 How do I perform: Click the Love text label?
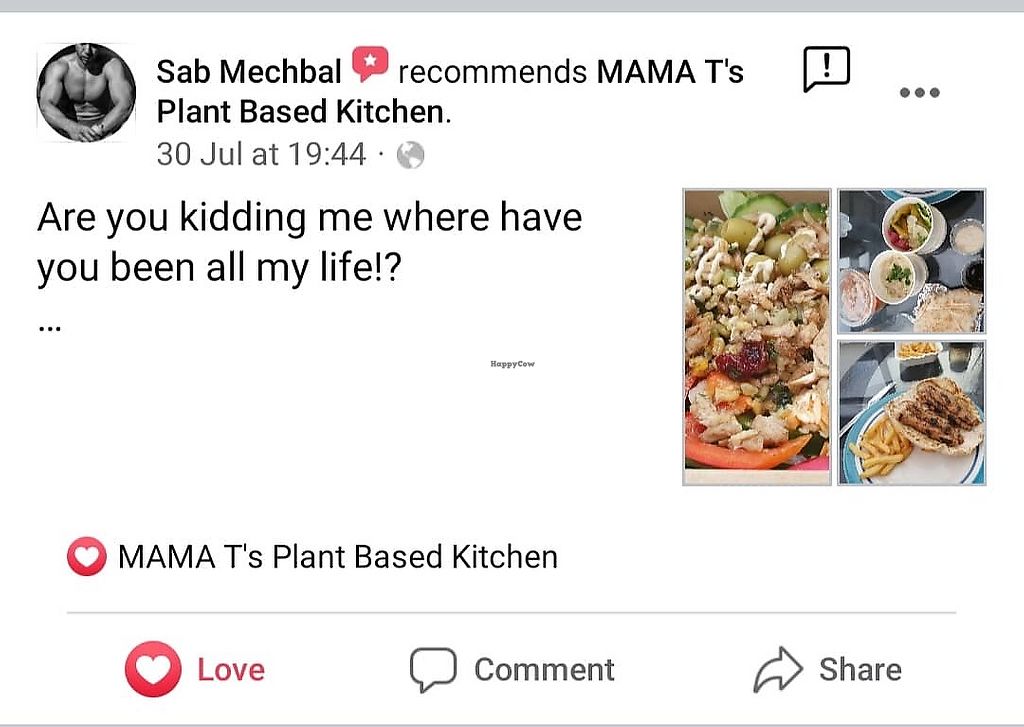[231, 669]
